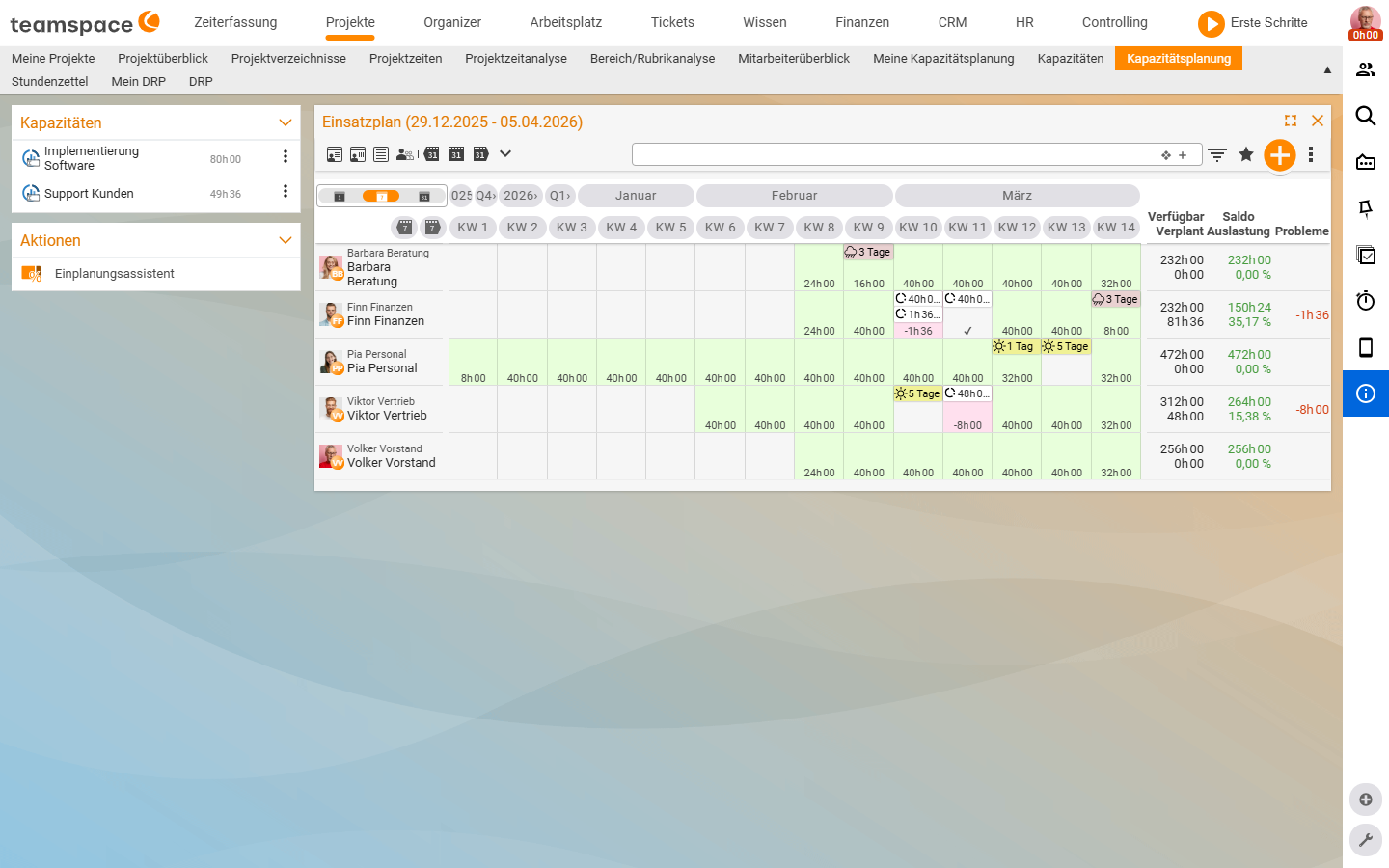Select week view in the granularity switch
The height and width of the screenshot is (868, 1389).
tap(381, 196)
